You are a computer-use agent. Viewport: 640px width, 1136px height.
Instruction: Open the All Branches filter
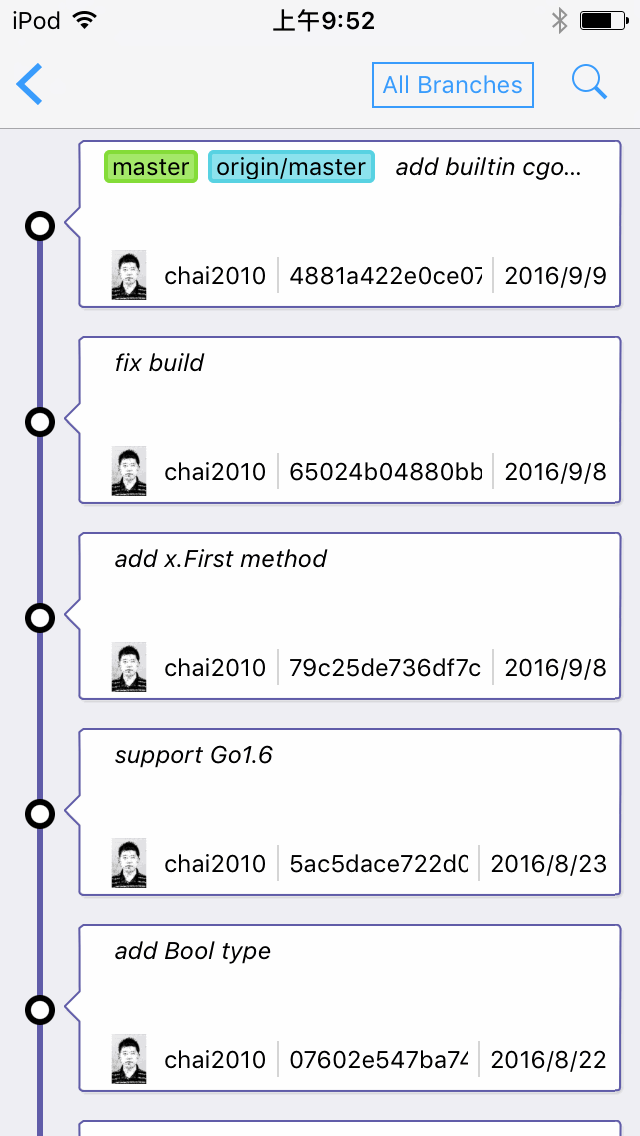point(452,85)
